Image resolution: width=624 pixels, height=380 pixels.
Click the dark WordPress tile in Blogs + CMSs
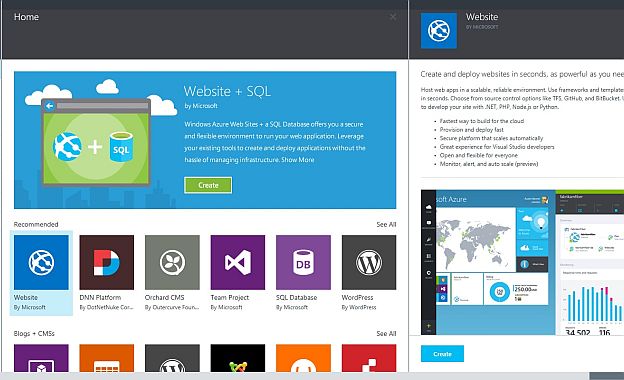[172, 358]
